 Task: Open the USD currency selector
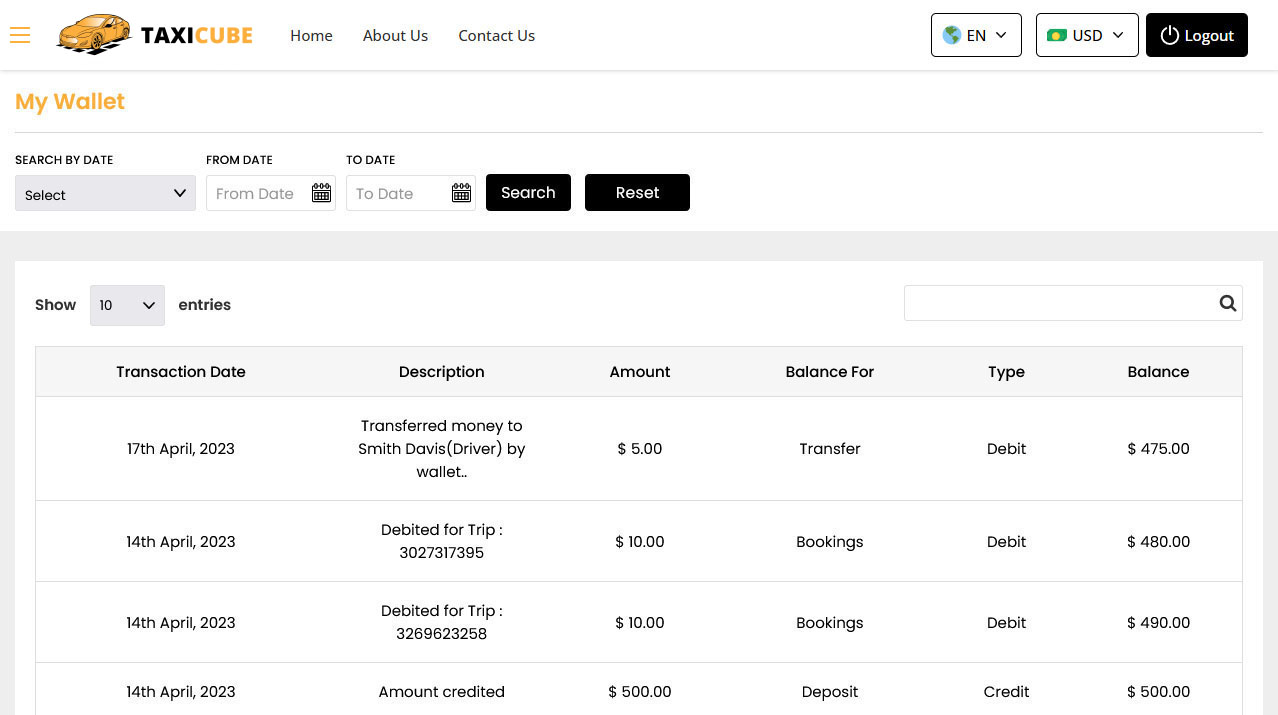tap(1087, 35)
